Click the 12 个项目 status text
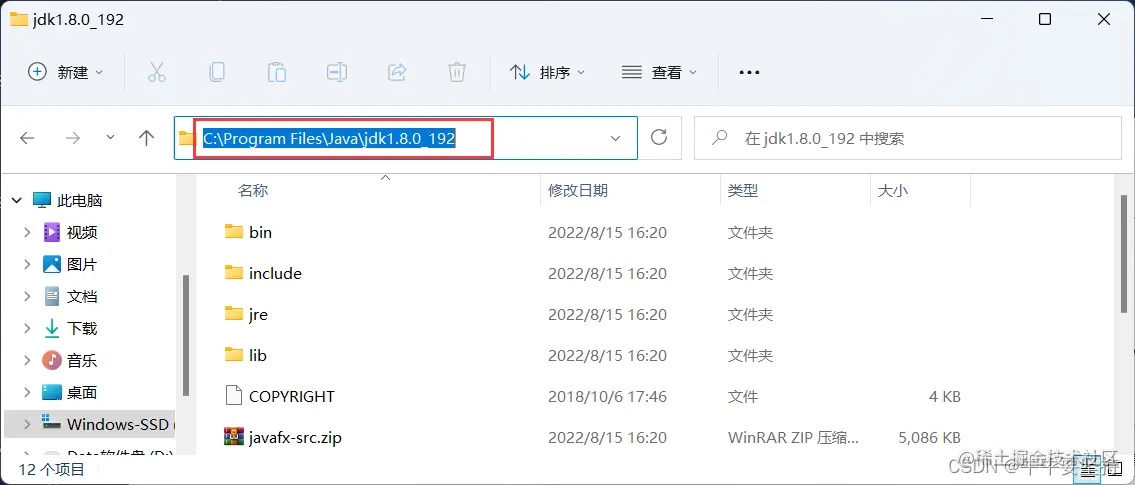The image size is (1135, 485). (x=51, y=469)
